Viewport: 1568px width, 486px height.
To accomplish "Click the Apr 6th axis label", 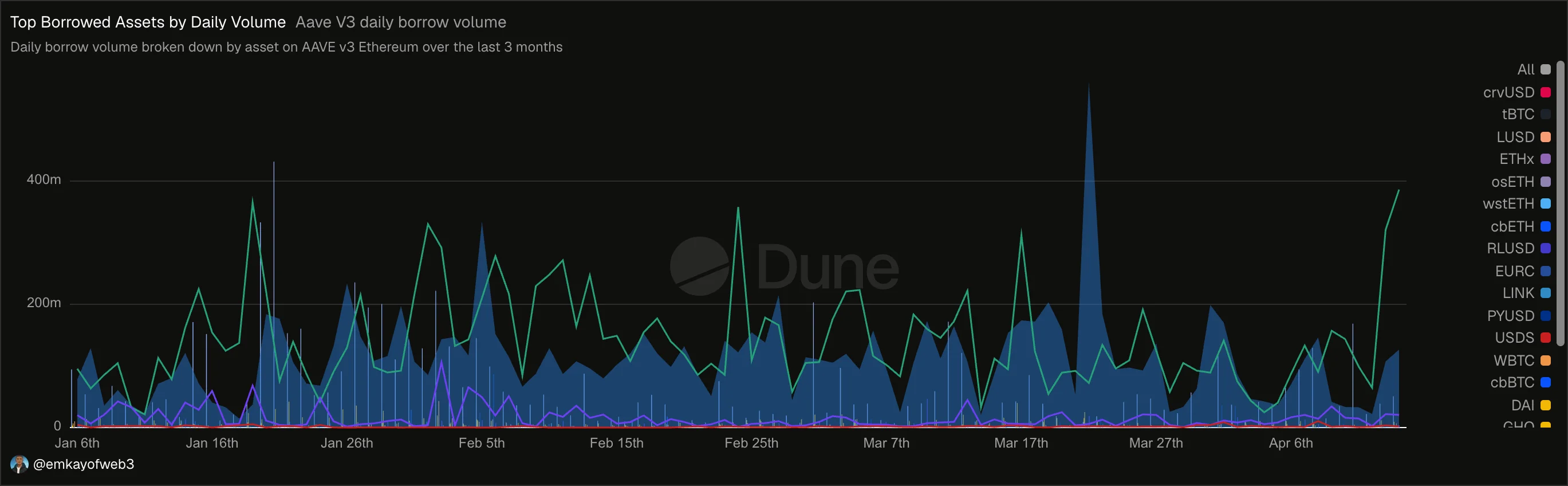I will 1290,443.
